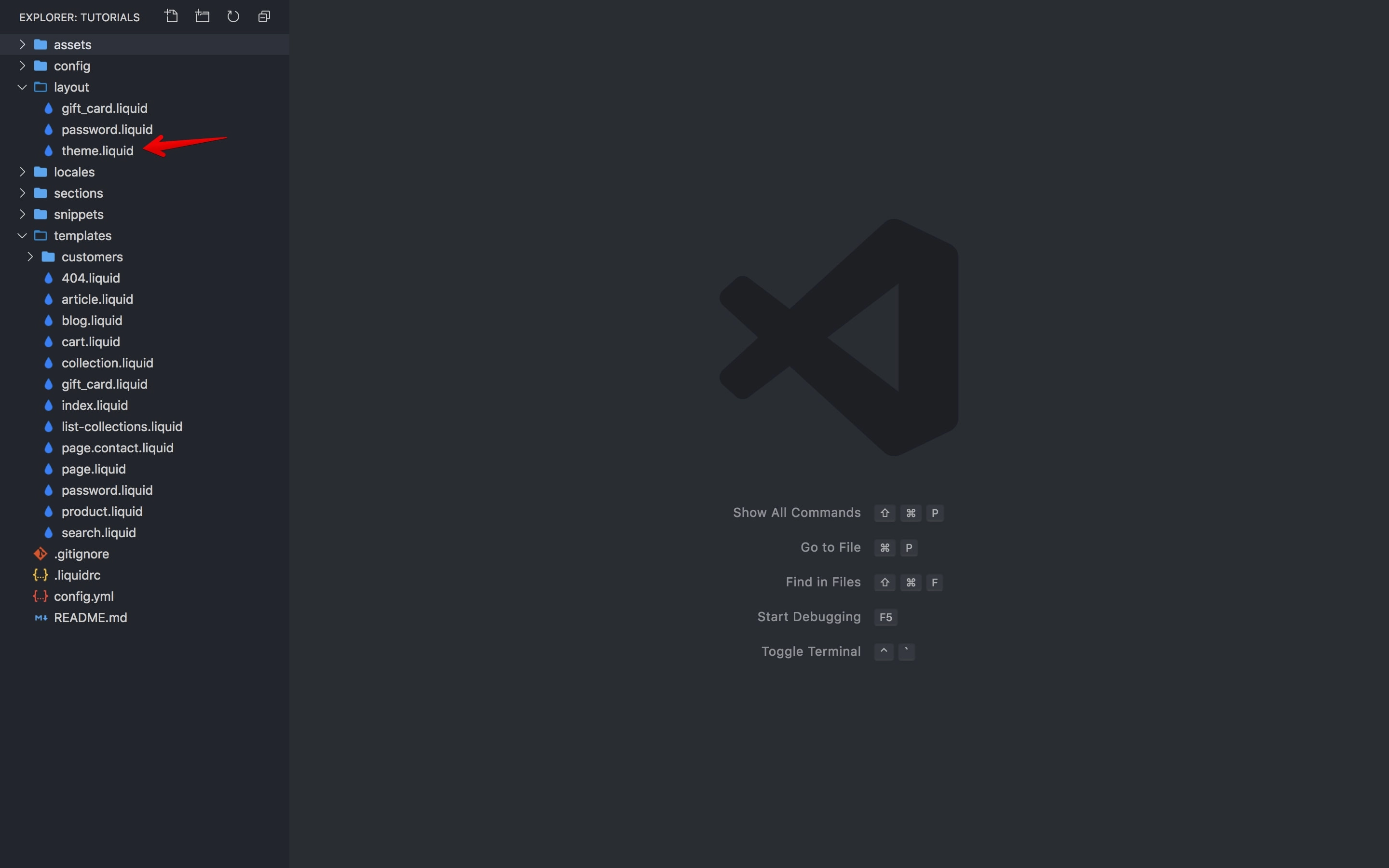Select the sections folder label
This screenshot has height=868, width=1389.
pos(78,193)
